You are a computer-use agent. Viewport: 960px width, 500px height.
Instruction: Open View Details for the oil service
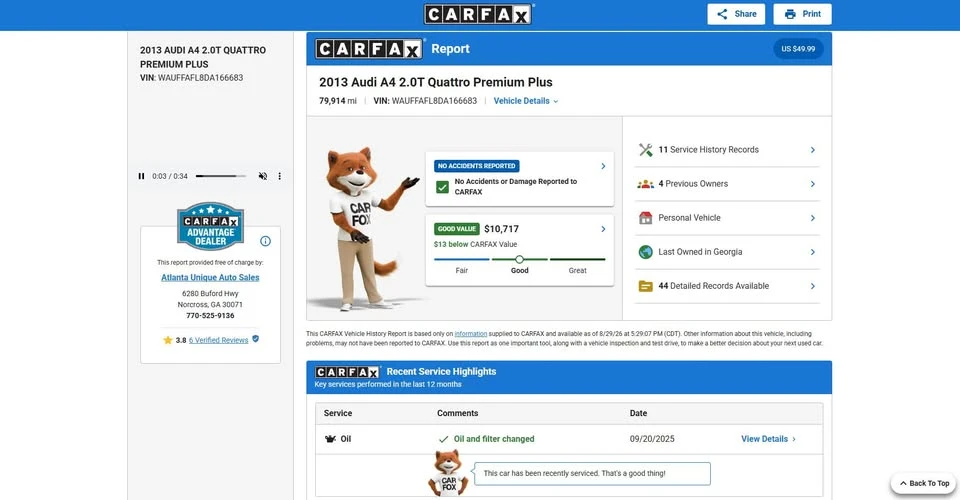(768, 439)
